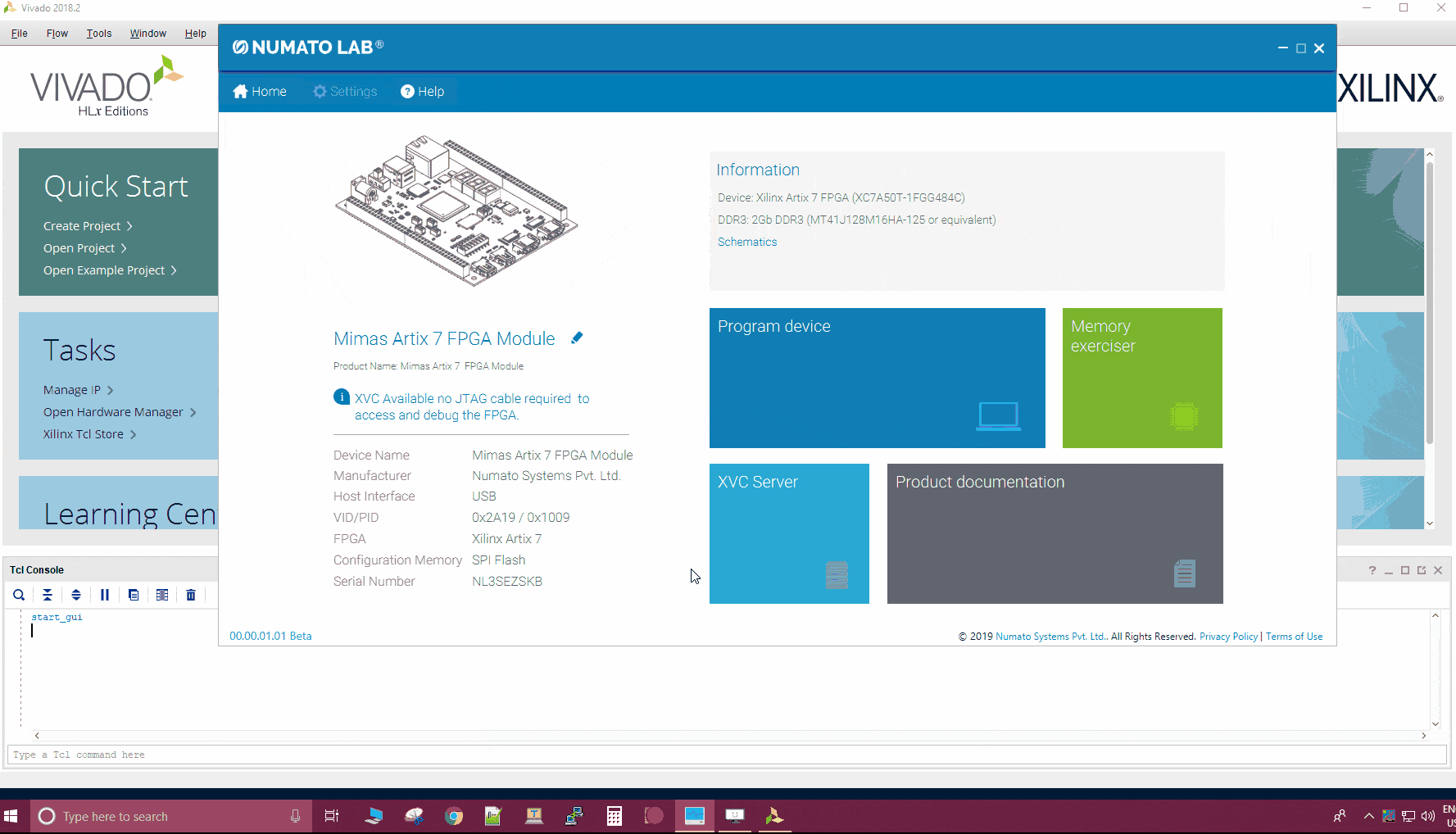1456x834 pixels.
Task: Toggle column selection mode in Tcl Console
Action: coord(162,595)
